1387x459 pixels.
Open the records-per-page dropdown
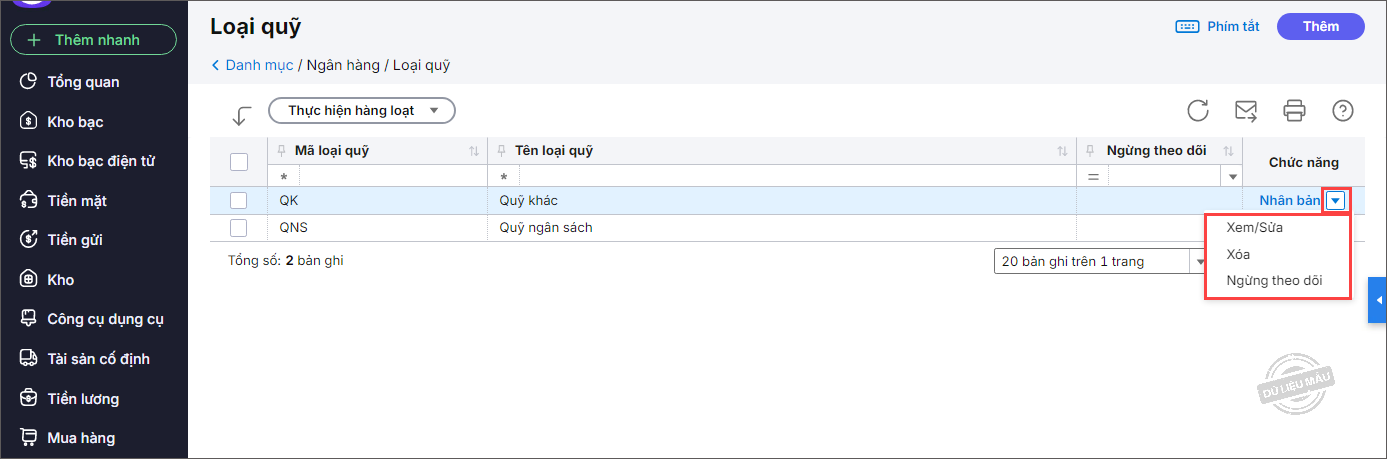click(1199, 261)
